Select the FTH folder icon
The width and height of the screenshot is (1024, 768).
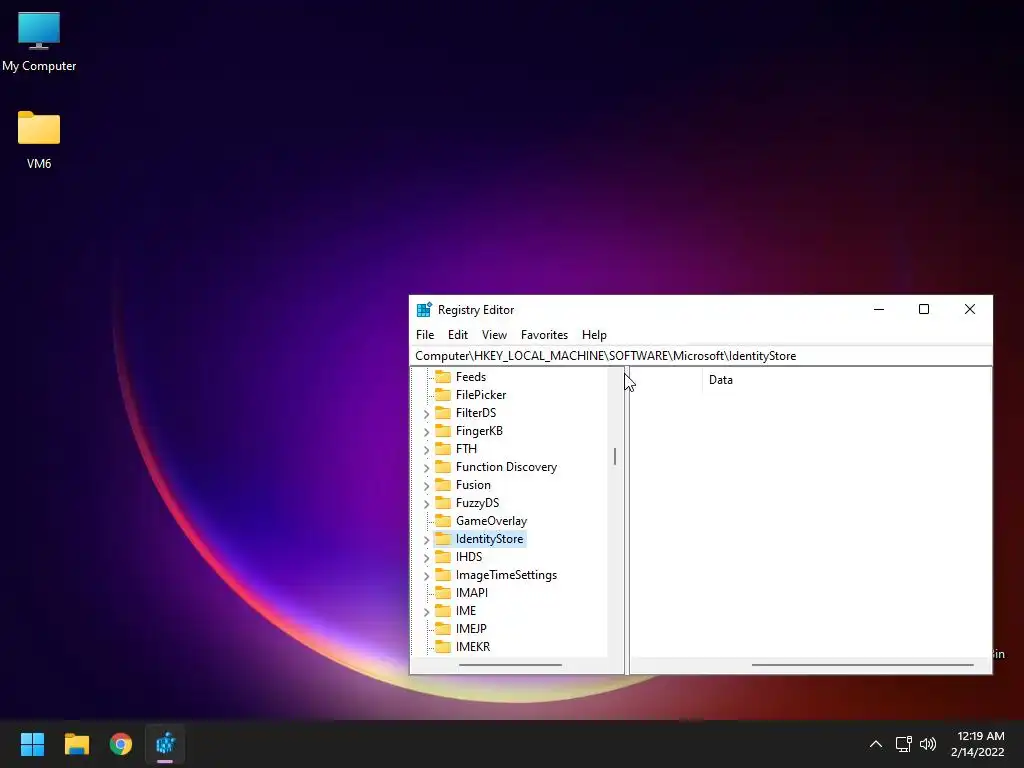point(443,449)
